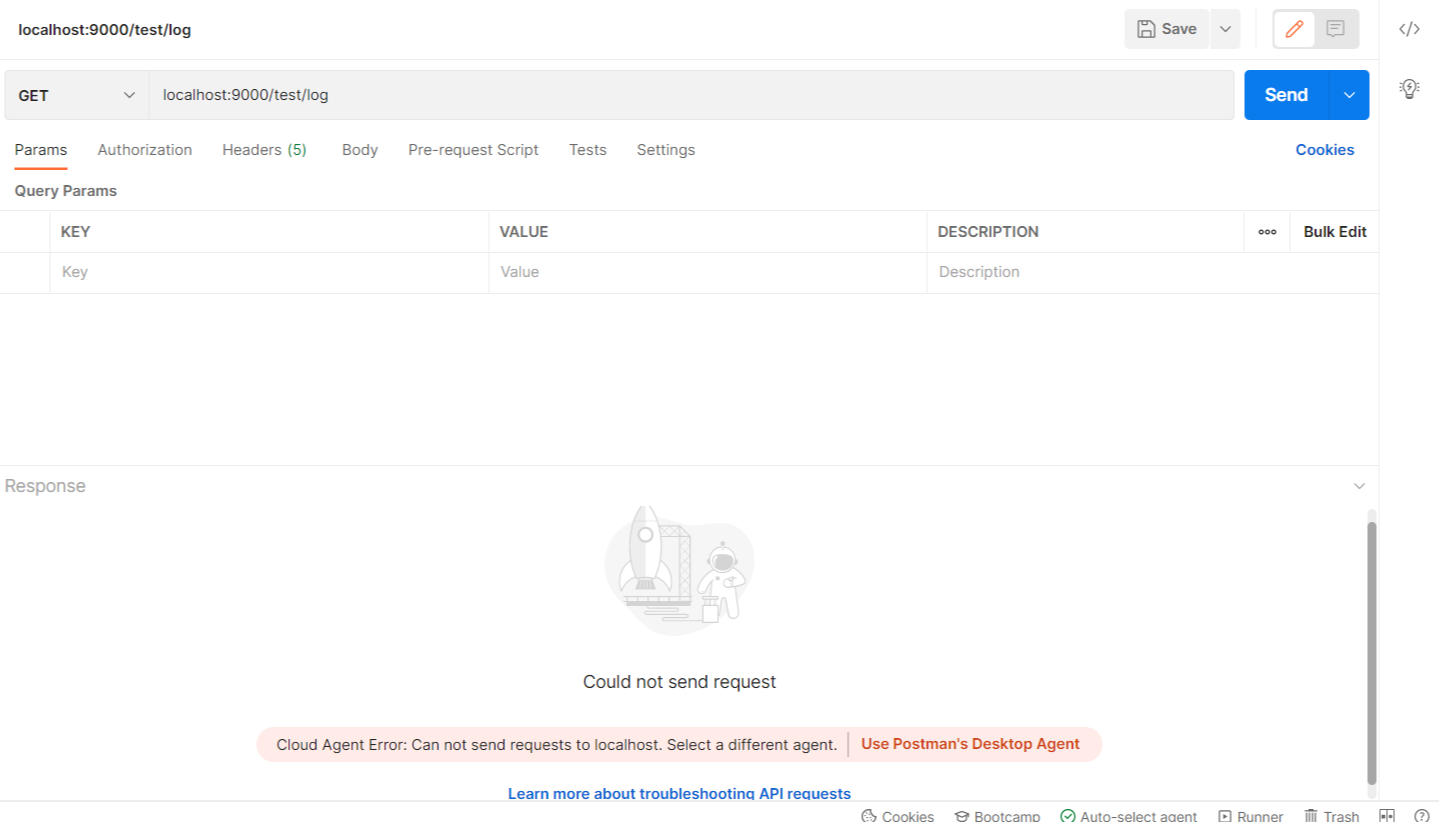Image resolution: width=1439 pixels, height=822 pixels.
Task: Open the Settings tab
Action: click(666, 150)
